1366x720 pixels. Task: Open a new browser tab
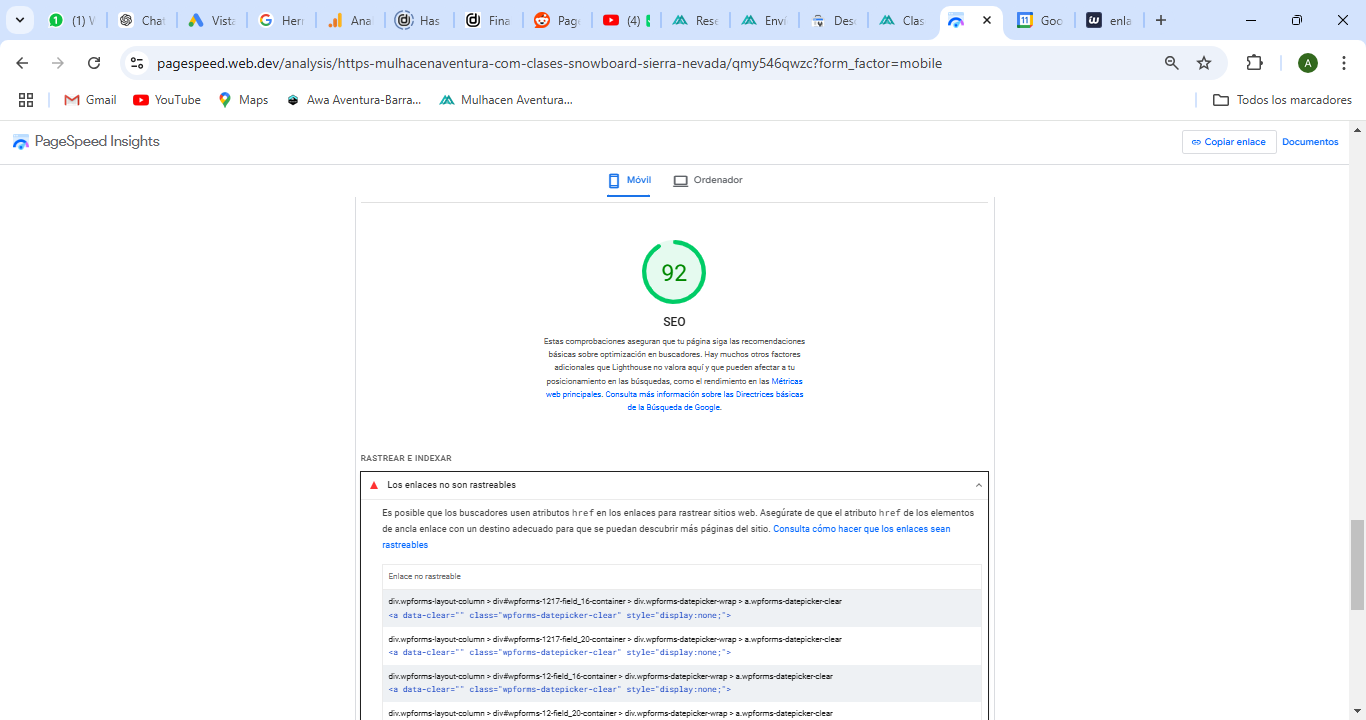(x=1161, y=20)
